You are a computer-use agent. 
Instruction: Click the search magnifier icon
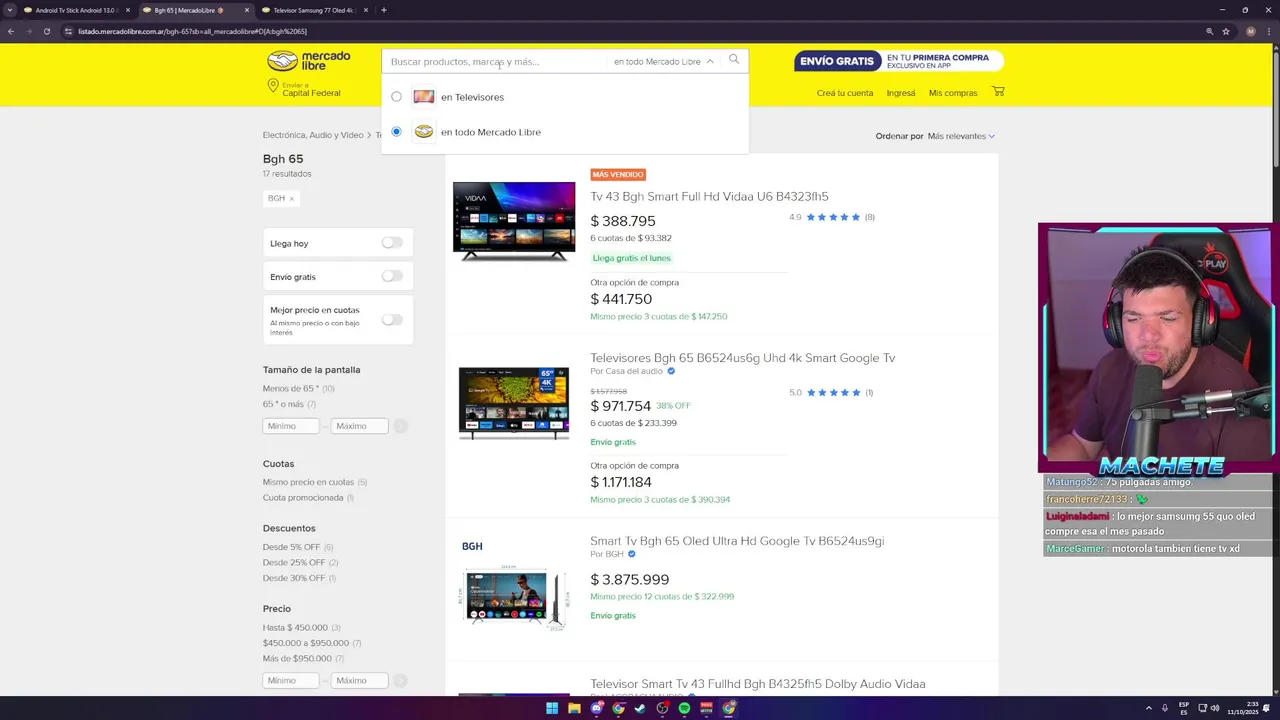pos(734,60)
